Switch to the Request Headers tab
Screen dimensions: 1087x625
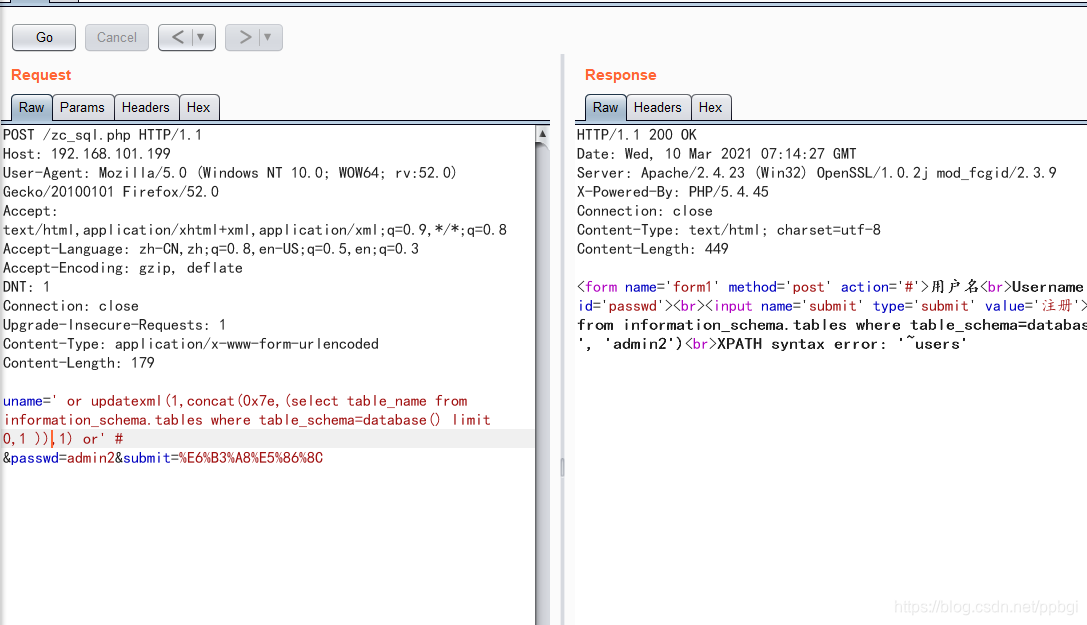[x=146, y=107]
